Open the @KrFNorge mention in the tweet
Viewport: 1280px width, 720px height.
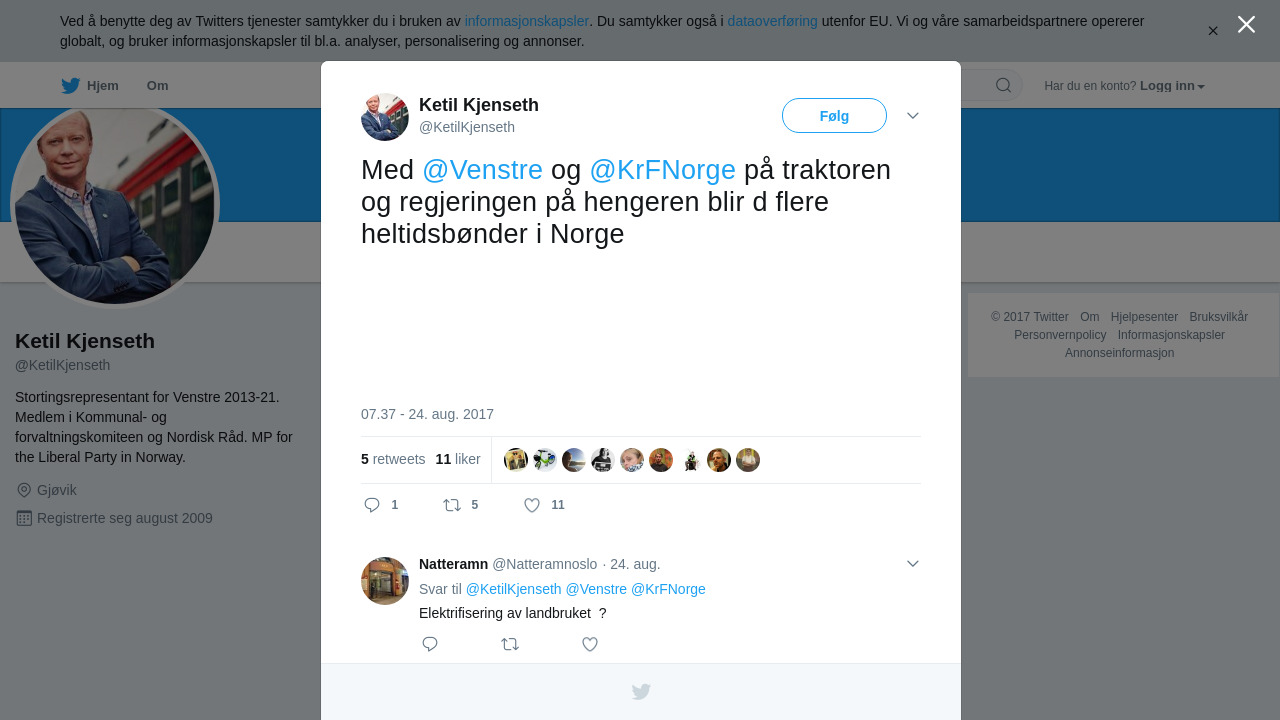tap(663, 170)
